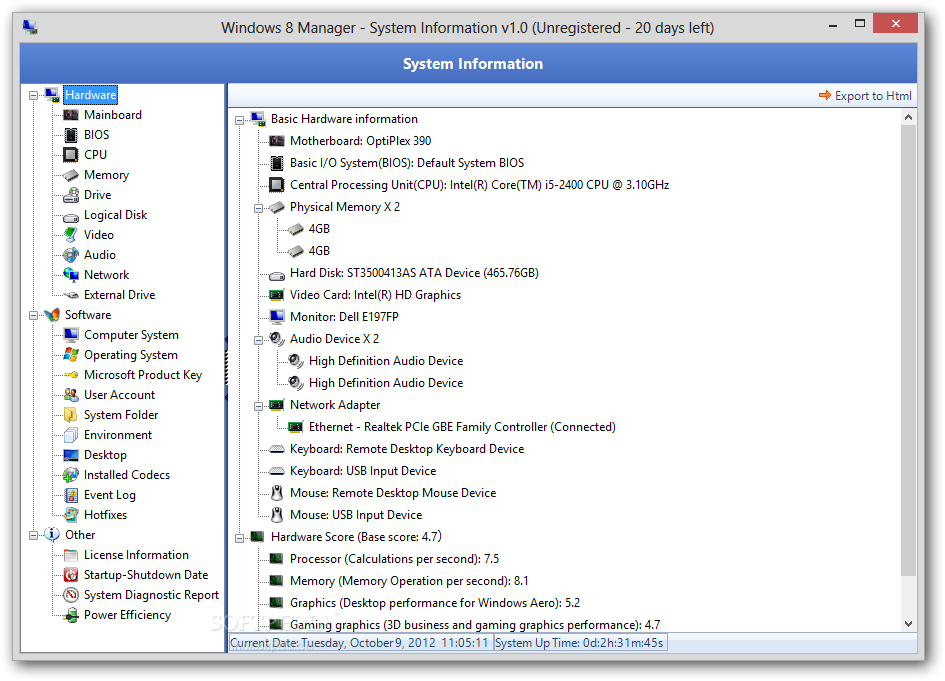Select the Startup-Shutdown Date icon
945x681 pixels.
coord(71,575)
